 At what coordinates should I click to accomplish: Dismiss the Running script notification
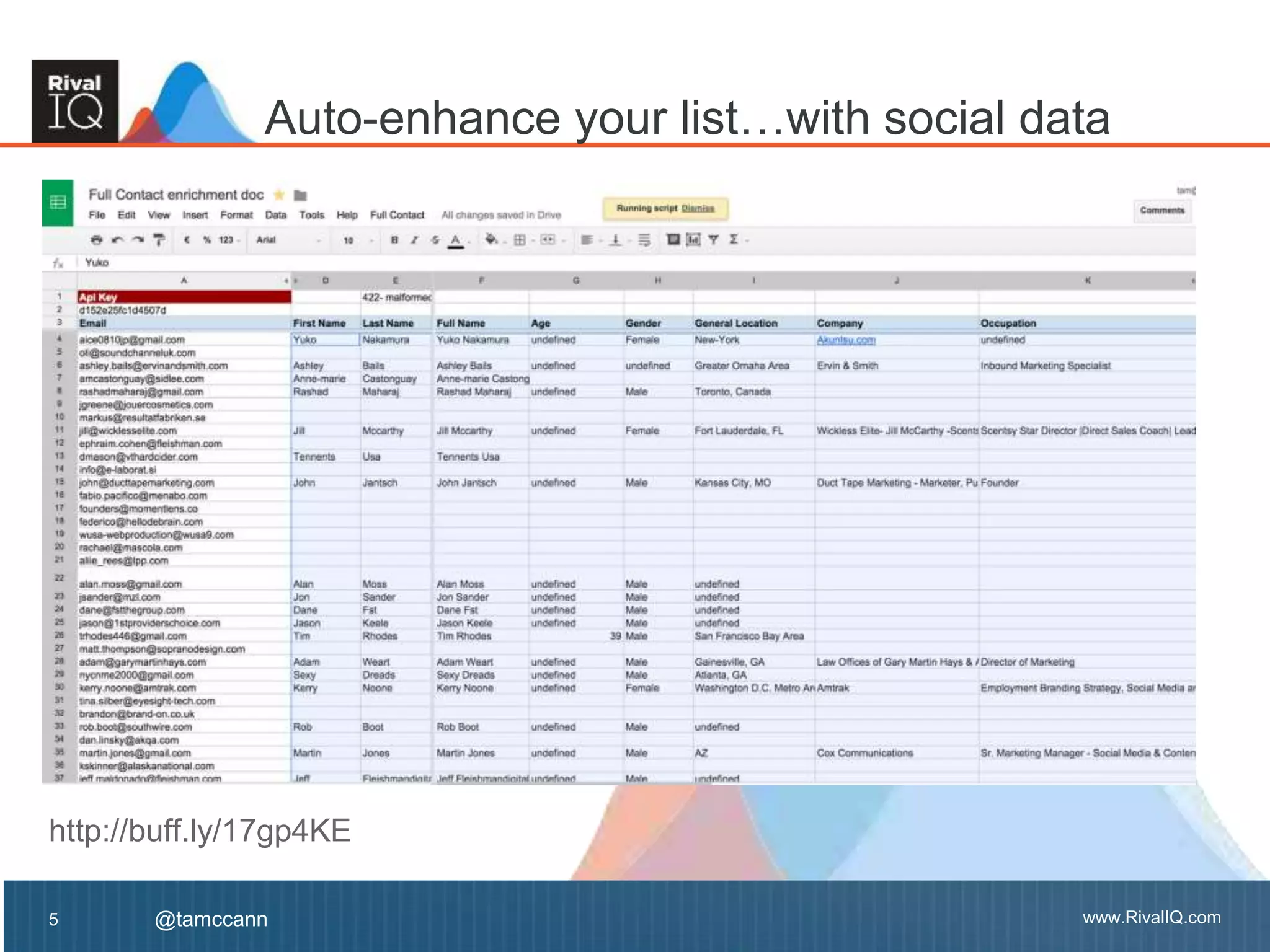698,208
